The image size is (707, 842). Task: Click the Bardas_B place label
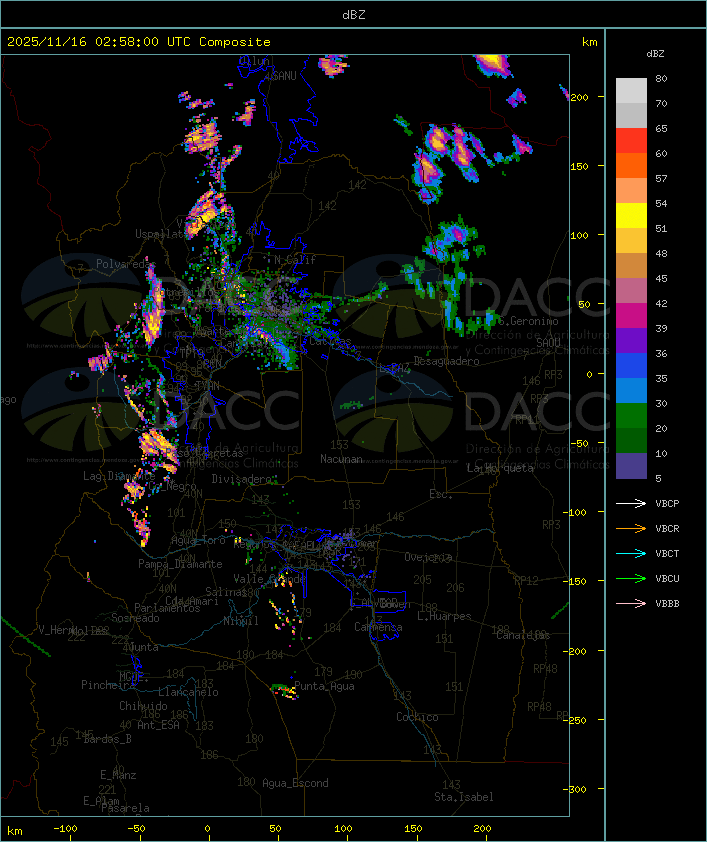click(107, 739)
